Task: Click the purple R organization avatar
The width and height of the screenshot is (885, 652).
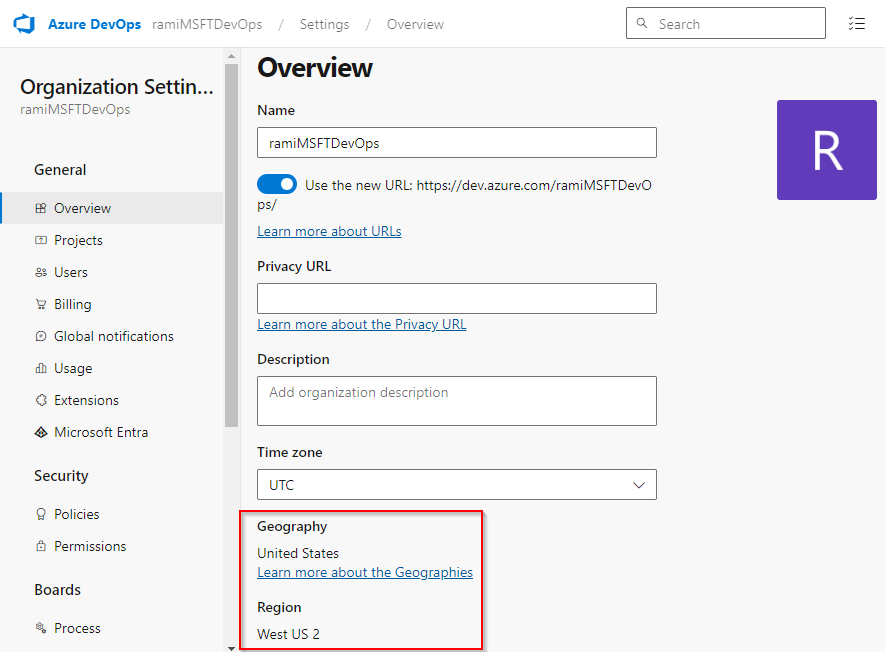Action: (826, 150)
